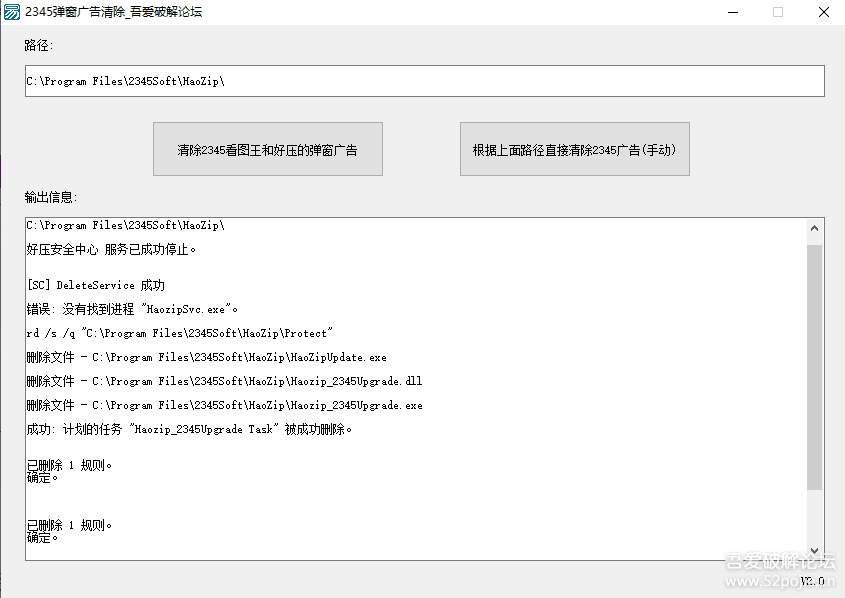Click the 输出信息: label

[51, 198]
